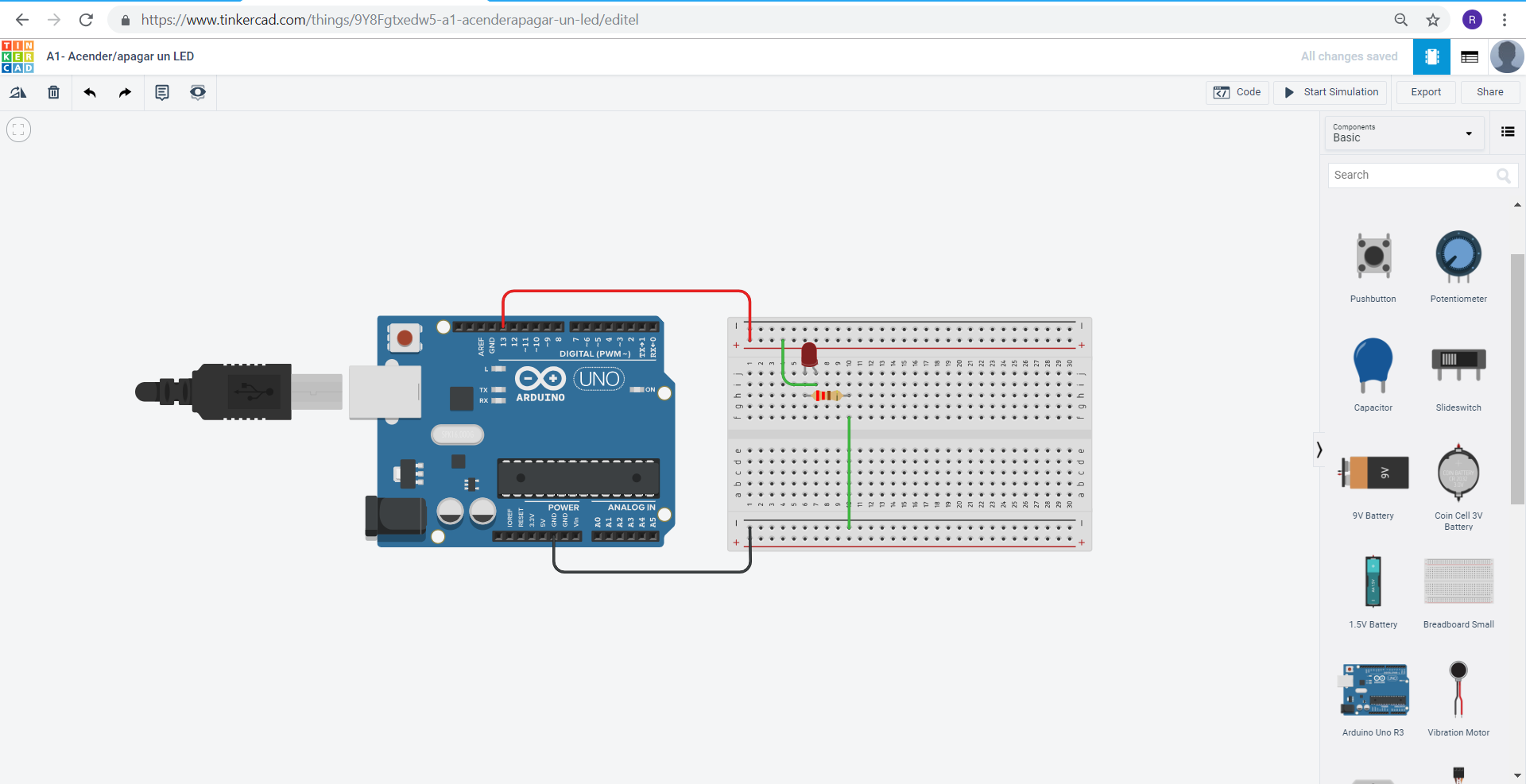Toggle notes visibility eye icon
1526x784 pixels.
(x=198, y=92)
